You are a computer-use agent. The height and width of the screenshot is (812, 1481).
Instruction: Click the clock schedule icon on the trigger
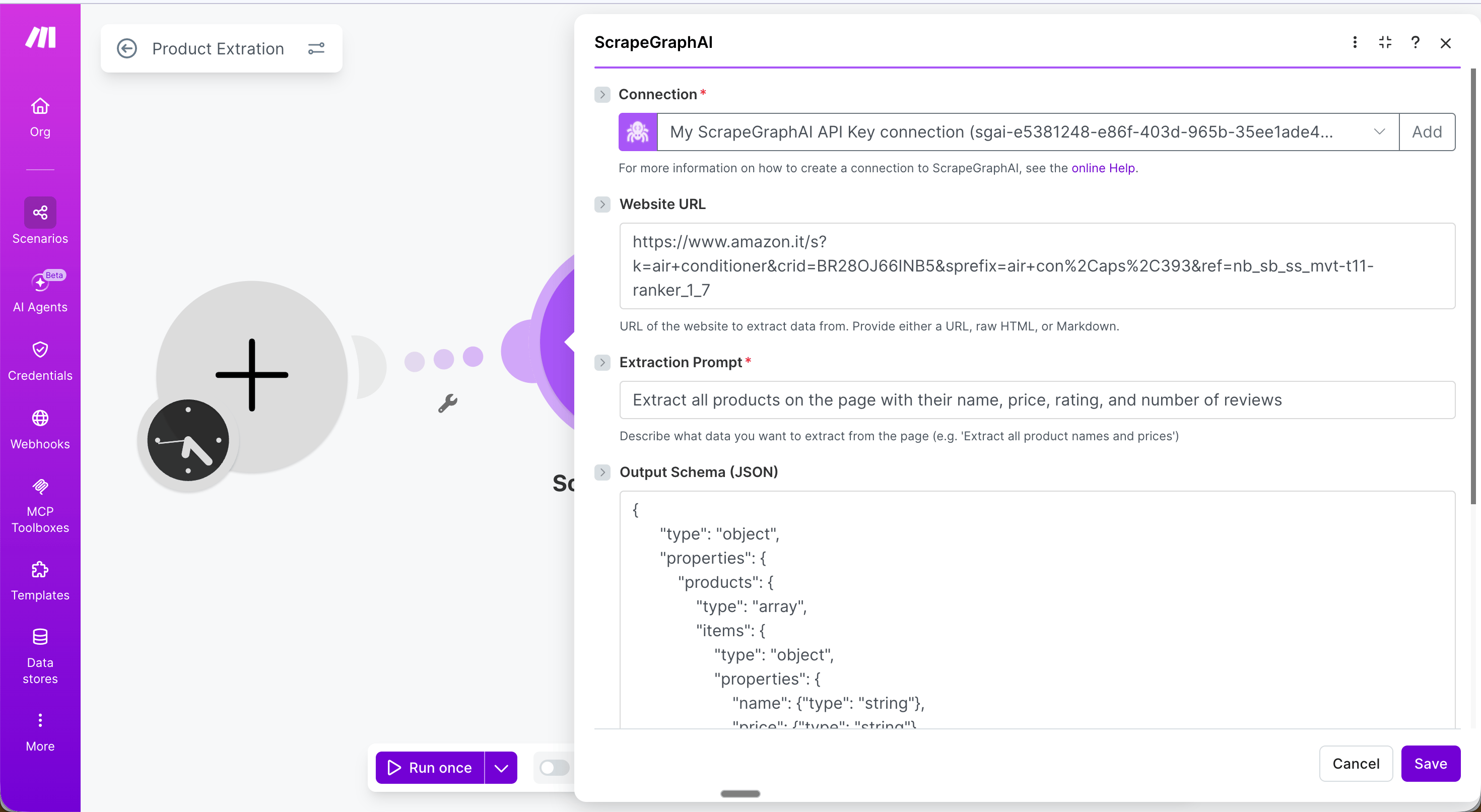pos(188,440)
